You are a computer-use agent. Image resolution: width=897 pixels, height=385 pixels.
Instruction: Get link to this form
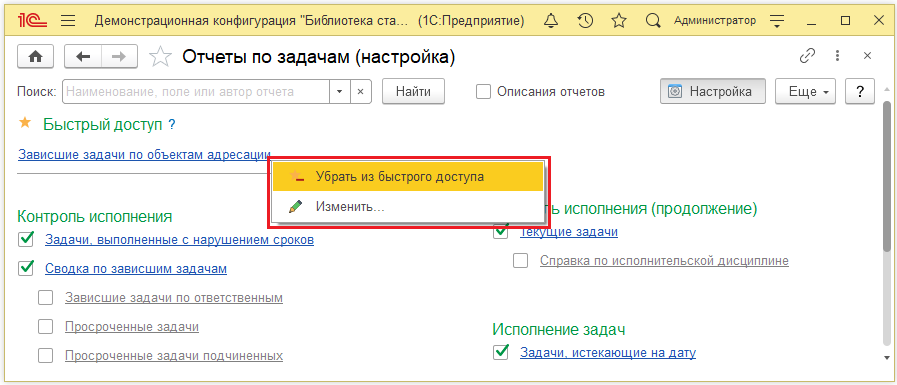[807, 55]
